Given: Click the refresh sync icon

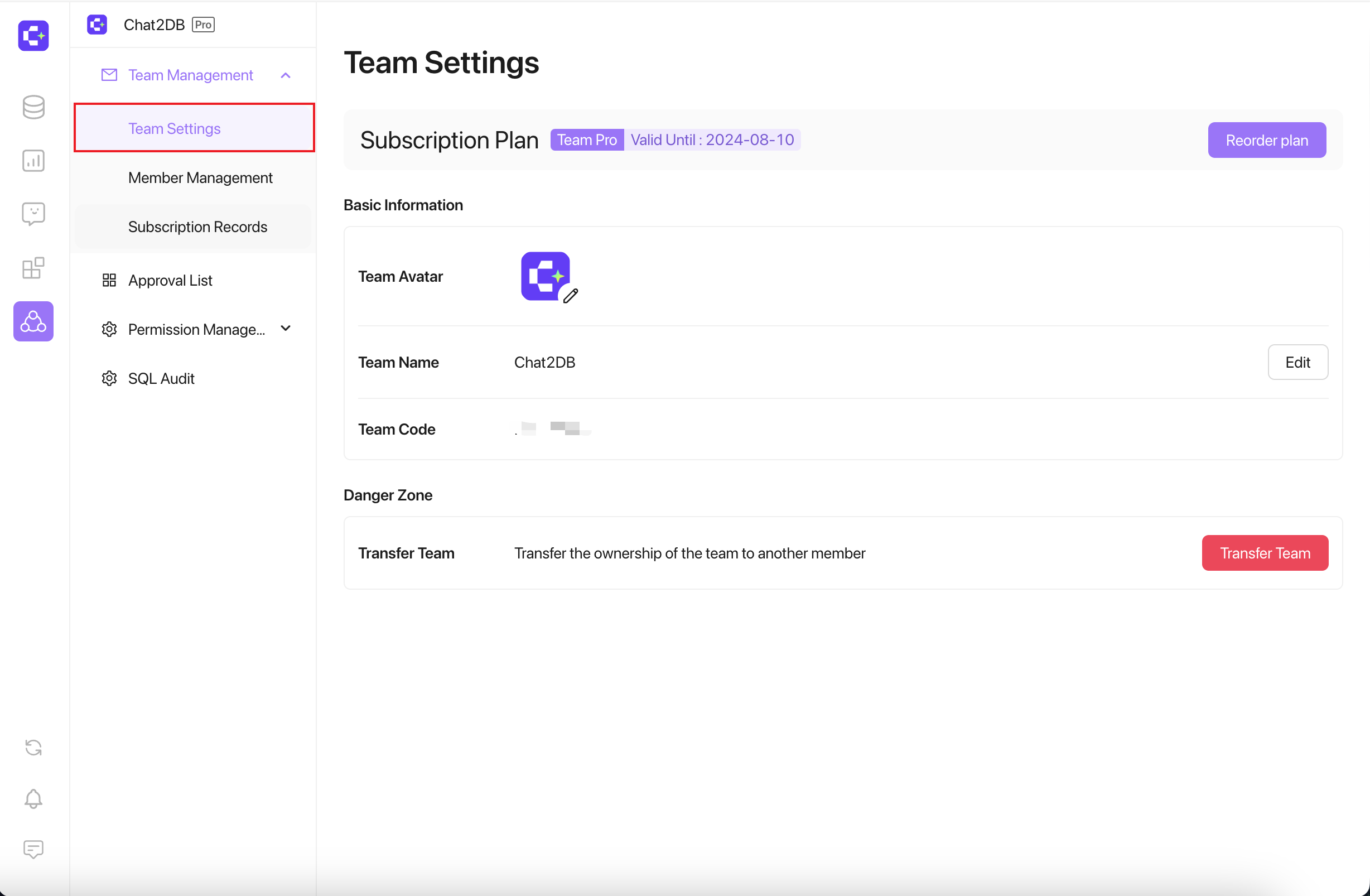Looking at the screenshot, I should click(x=33, y=748).
